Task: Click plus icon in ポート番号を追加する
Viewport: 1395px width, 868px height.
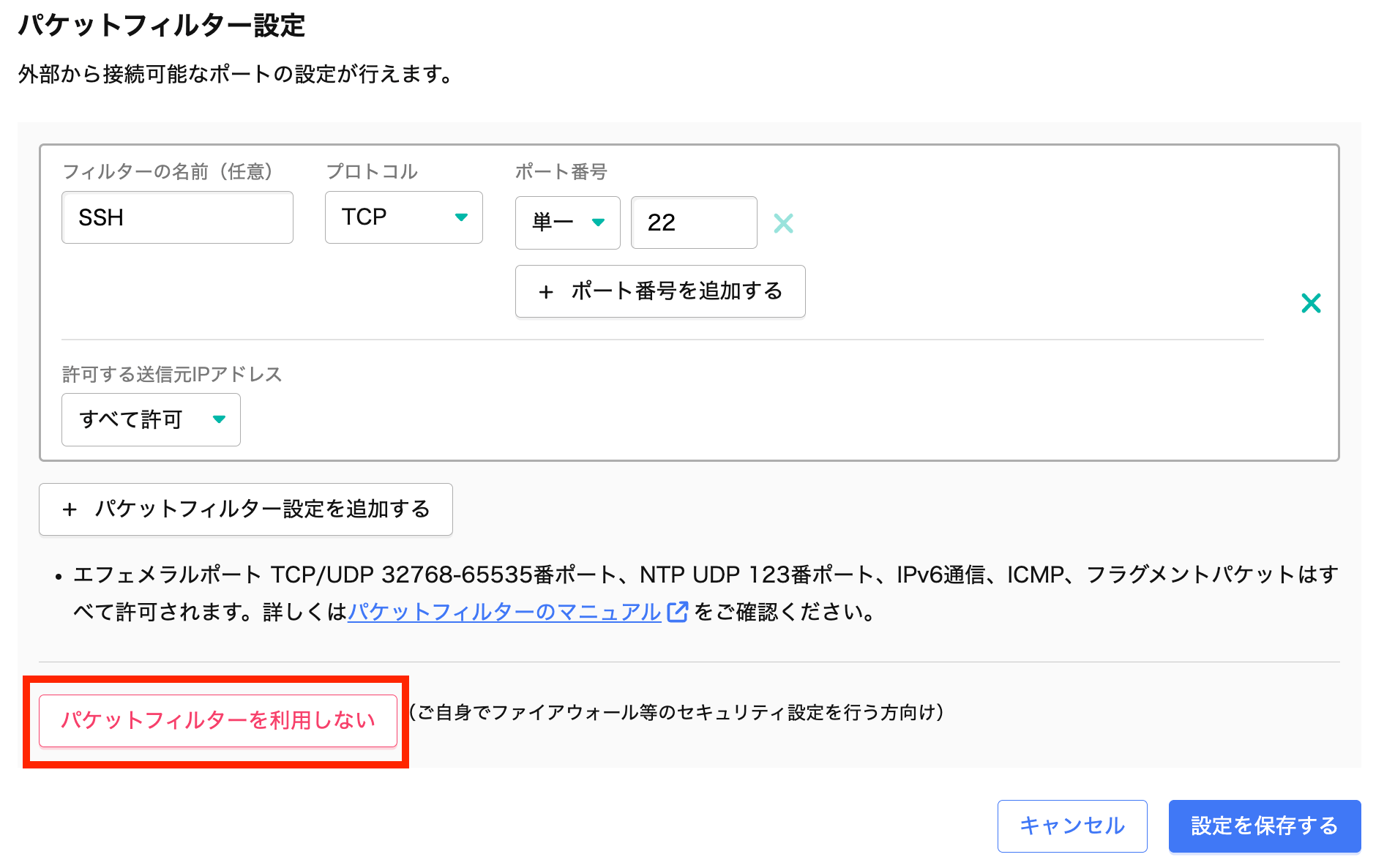Action: (545, 292)
